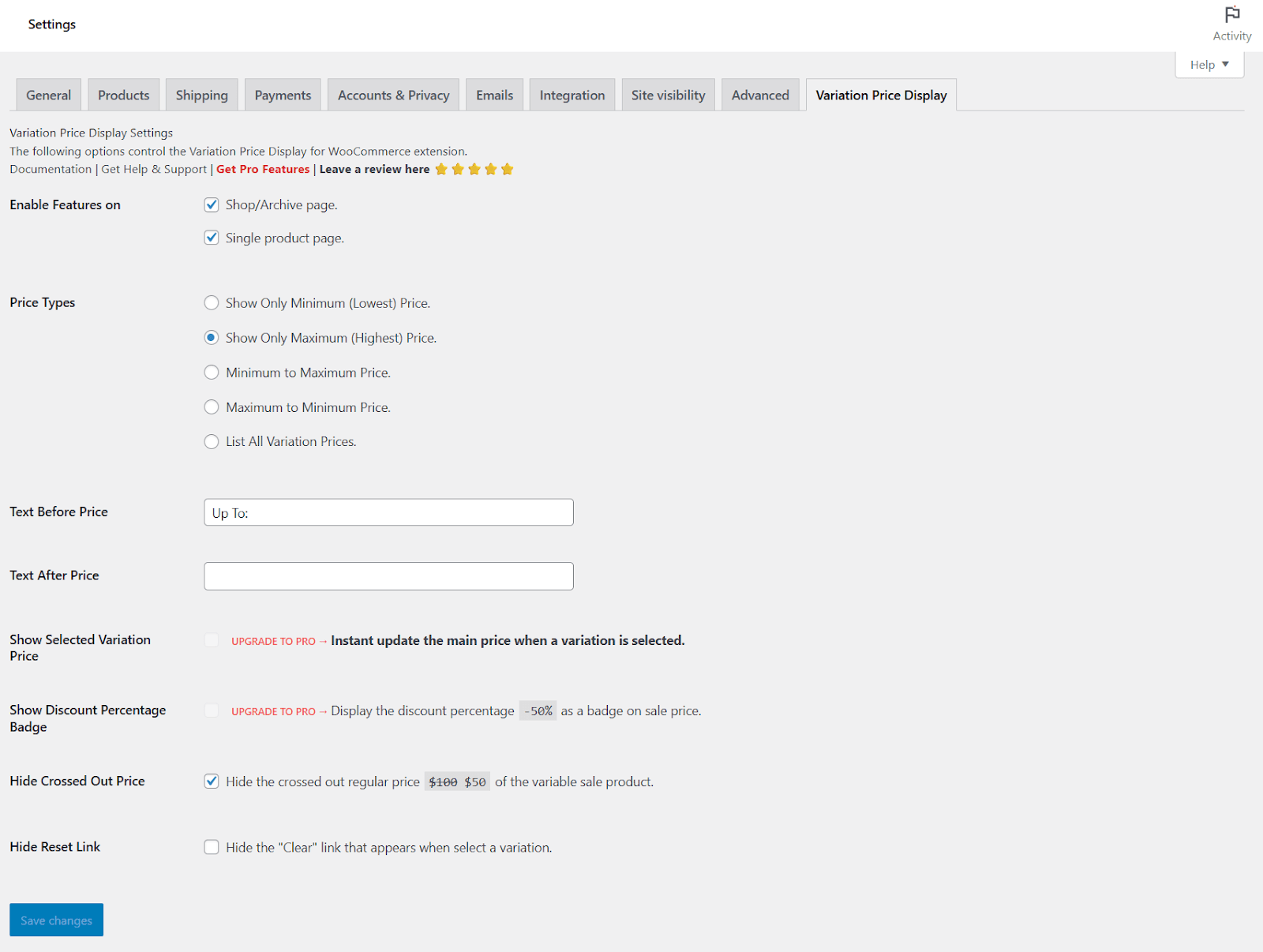The width and height of the screenshot is (1263, 952).
Task: Select the Payments tab
Action: (x=283, y=95)
